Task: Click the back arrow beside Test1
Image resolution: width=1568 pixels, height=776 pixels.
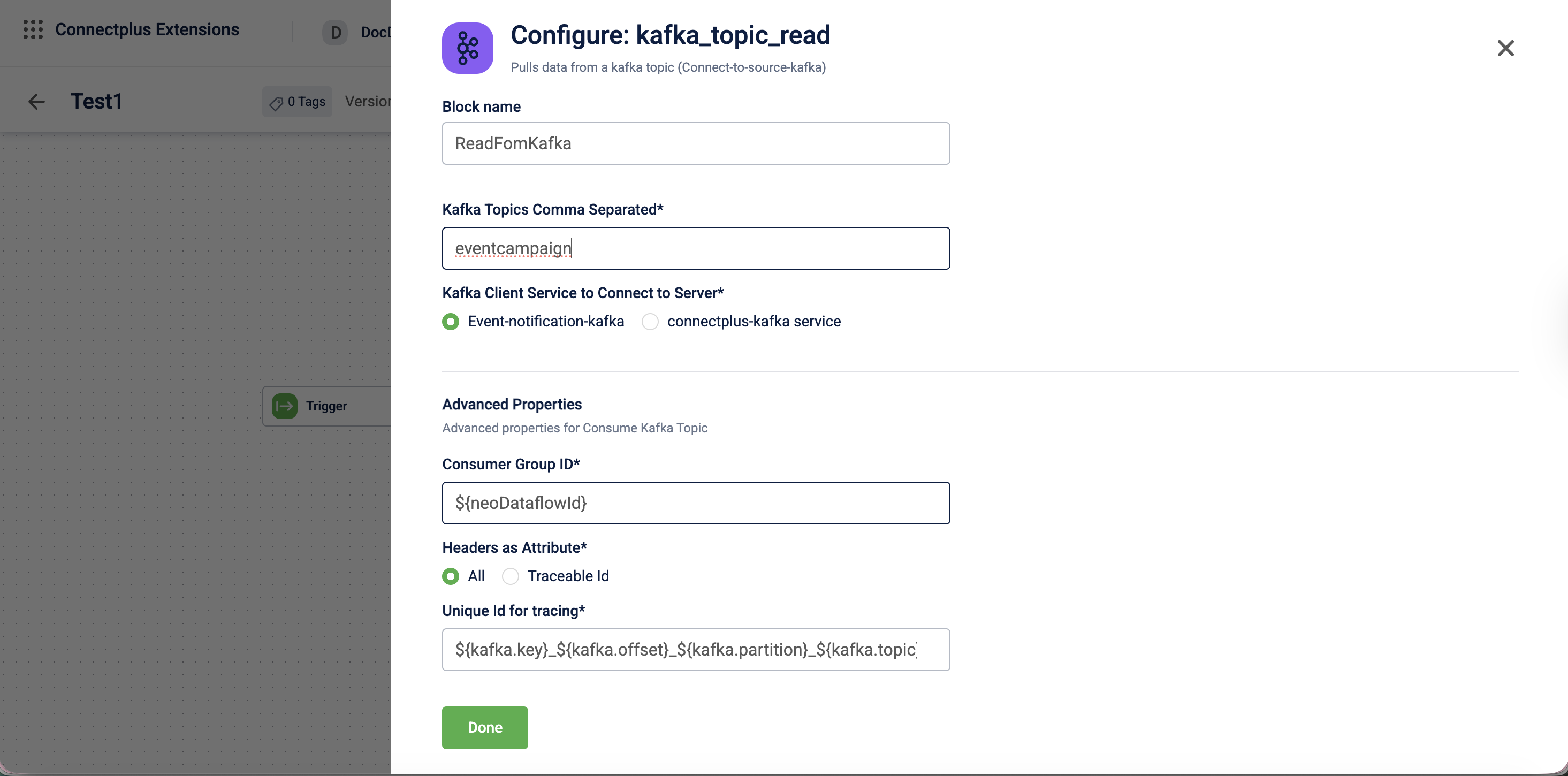Action: (36, 102)
